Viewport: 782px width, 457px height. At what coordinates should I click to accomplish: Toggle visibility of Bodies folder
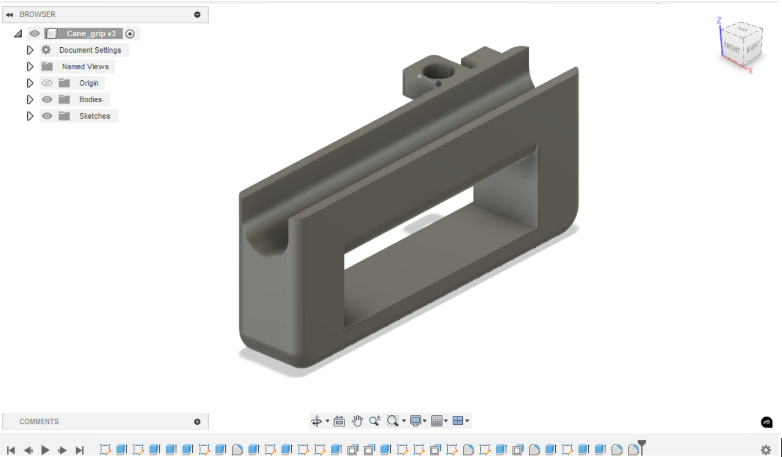[46, 99]
